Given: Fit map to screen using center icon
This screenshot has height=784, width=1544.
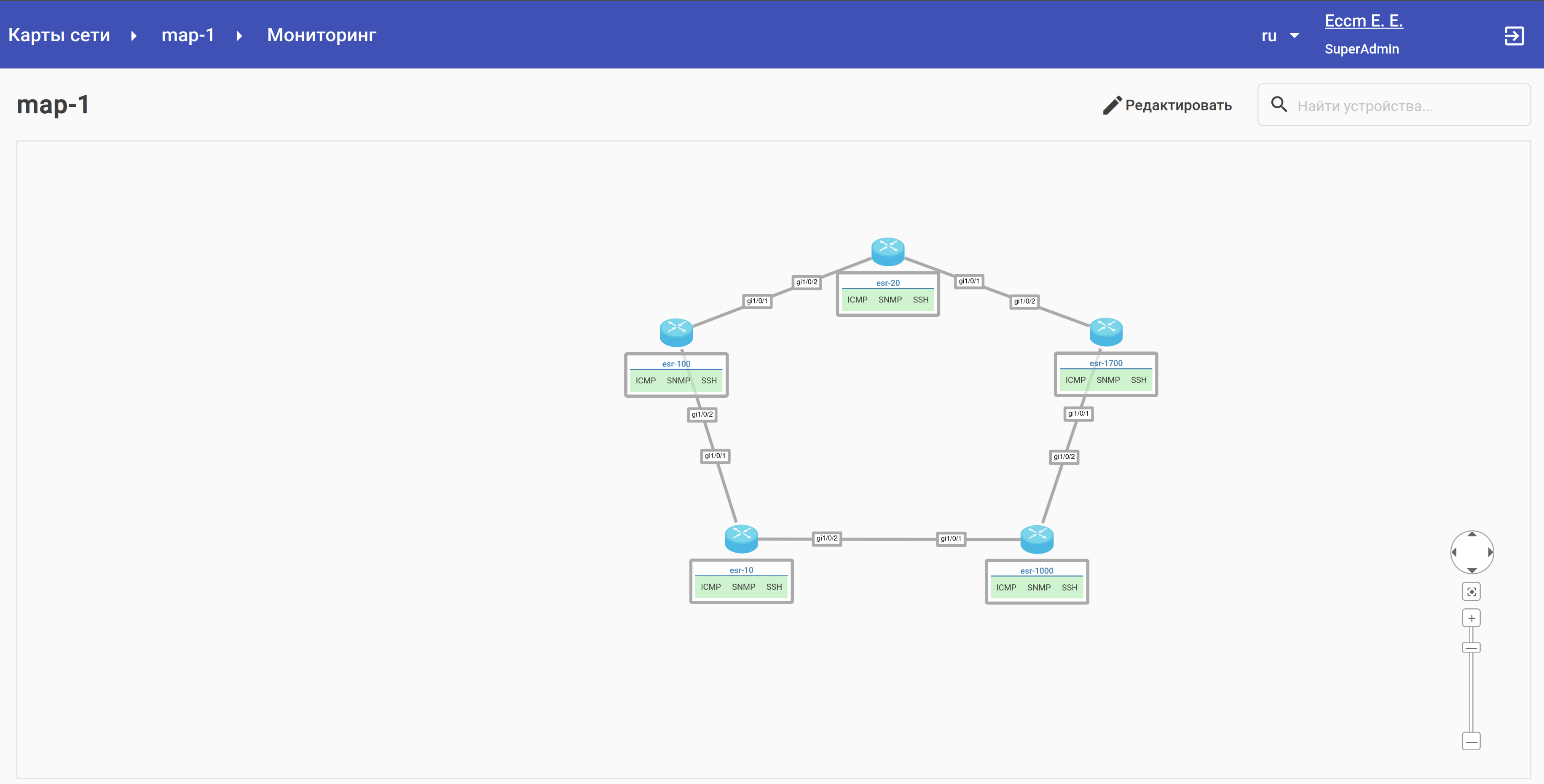Looking at the screenshot, I should click(x=1472, y=591).
